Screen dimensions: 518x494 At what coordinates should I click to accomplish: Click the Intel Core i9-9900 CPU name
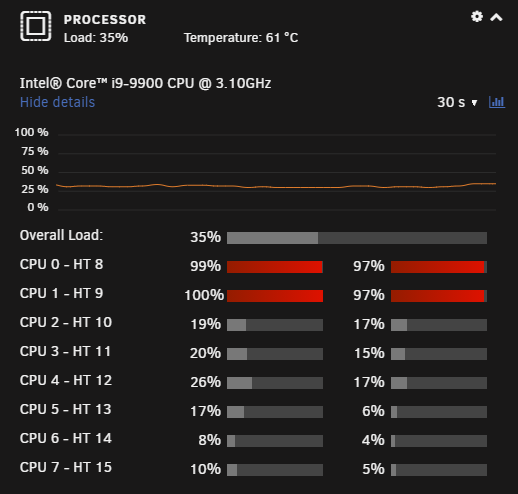(x=145, y=83)
